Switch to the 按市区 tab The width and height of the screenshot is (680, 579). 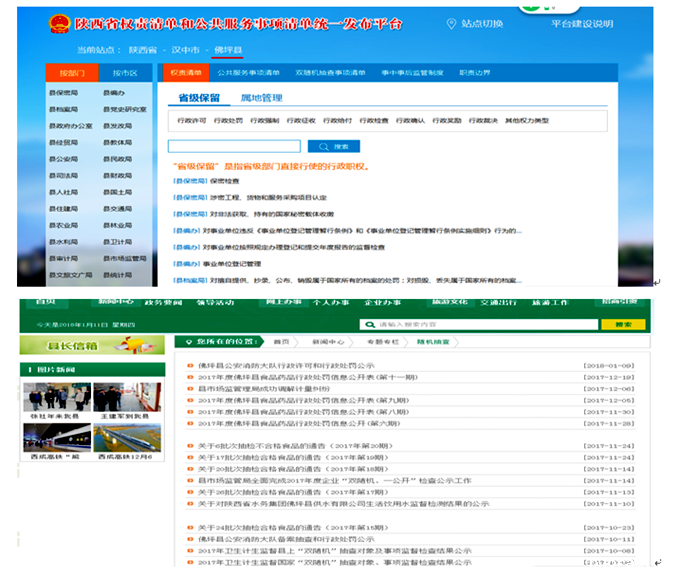pyautogui.click(x=125, y=73)
